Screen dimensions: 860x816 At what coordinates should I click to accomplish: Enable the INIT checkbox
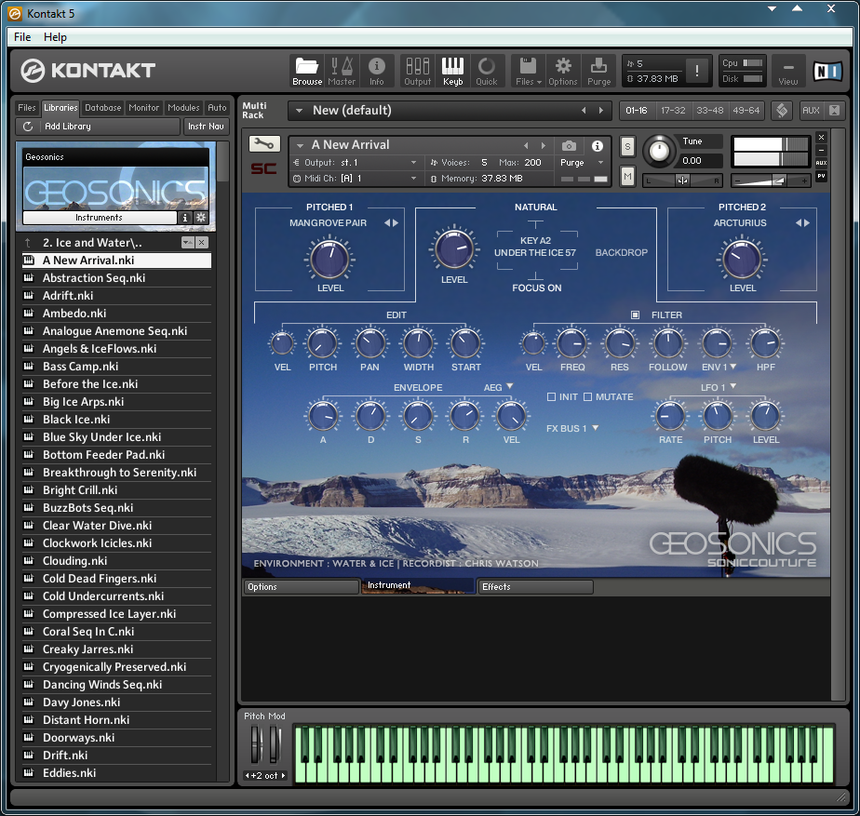point(551,396)
